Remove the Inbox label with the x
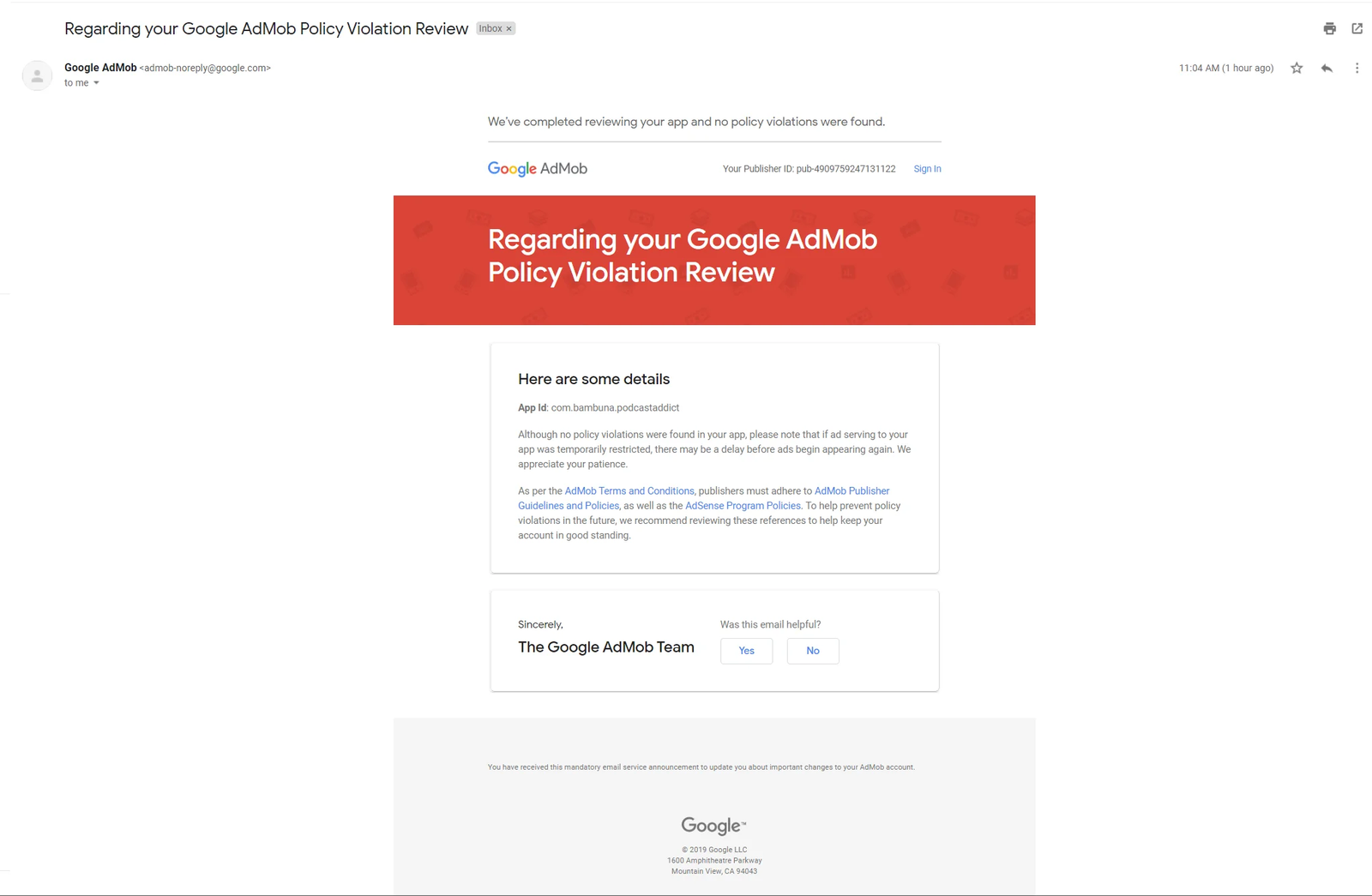Screen dimensions: 1372x896 point(508,29)
